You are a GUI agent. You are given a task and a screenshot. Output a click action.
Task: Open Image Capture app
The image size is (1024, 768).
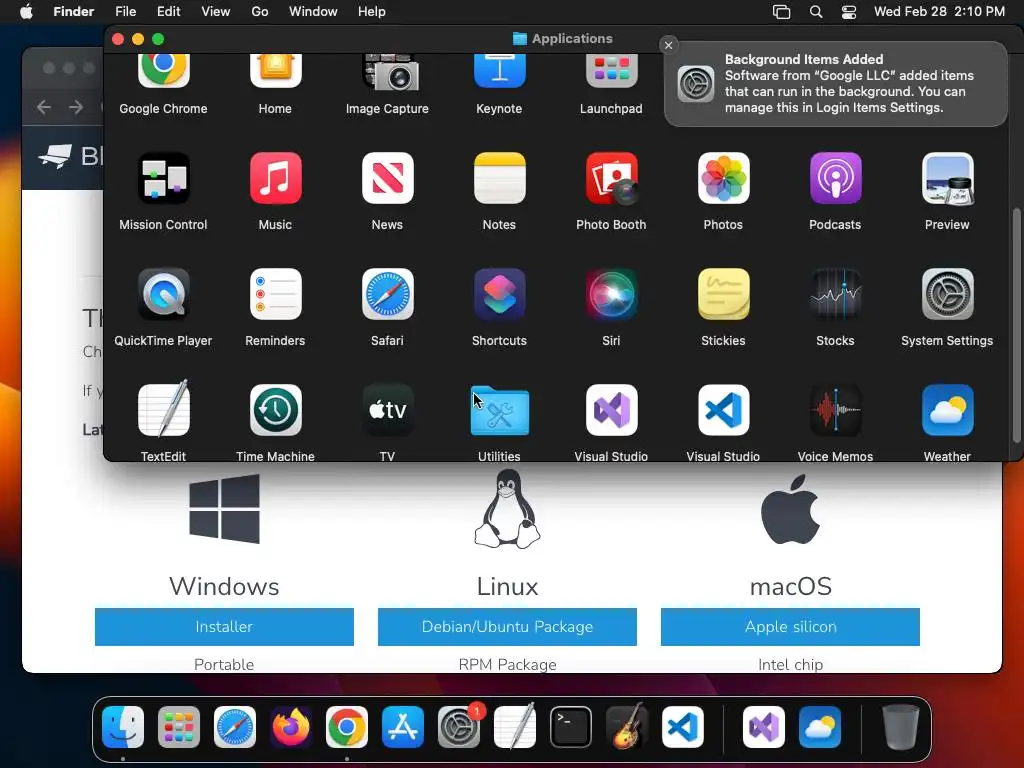390,72
